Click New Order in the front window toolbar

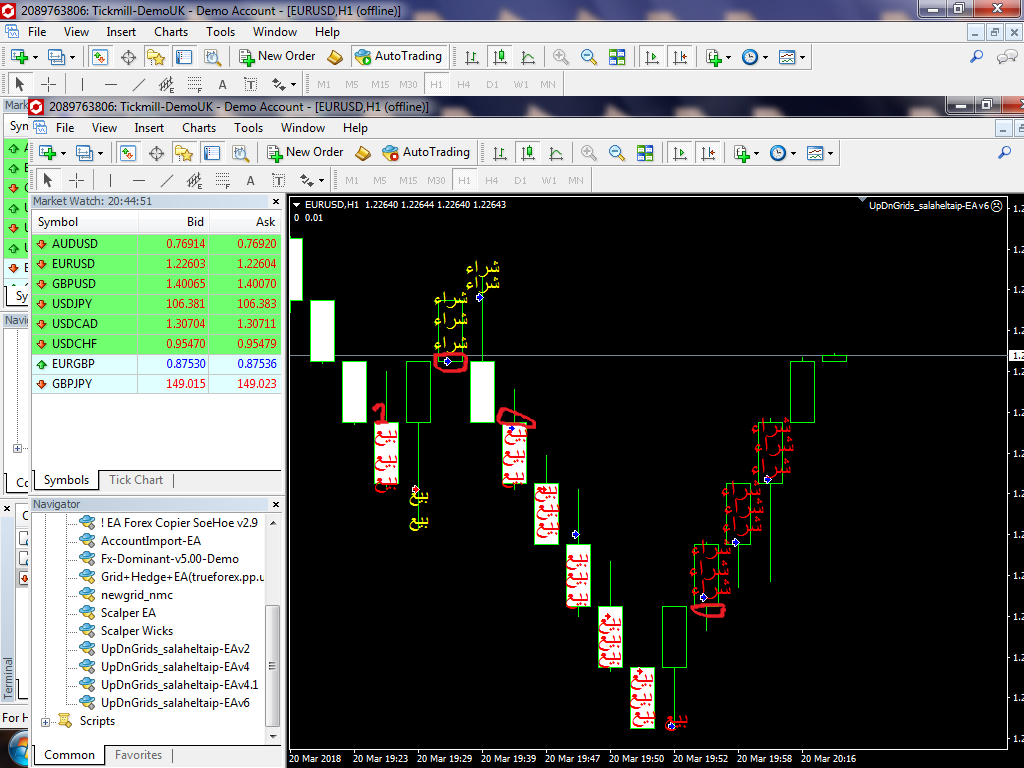coord(305,152)
